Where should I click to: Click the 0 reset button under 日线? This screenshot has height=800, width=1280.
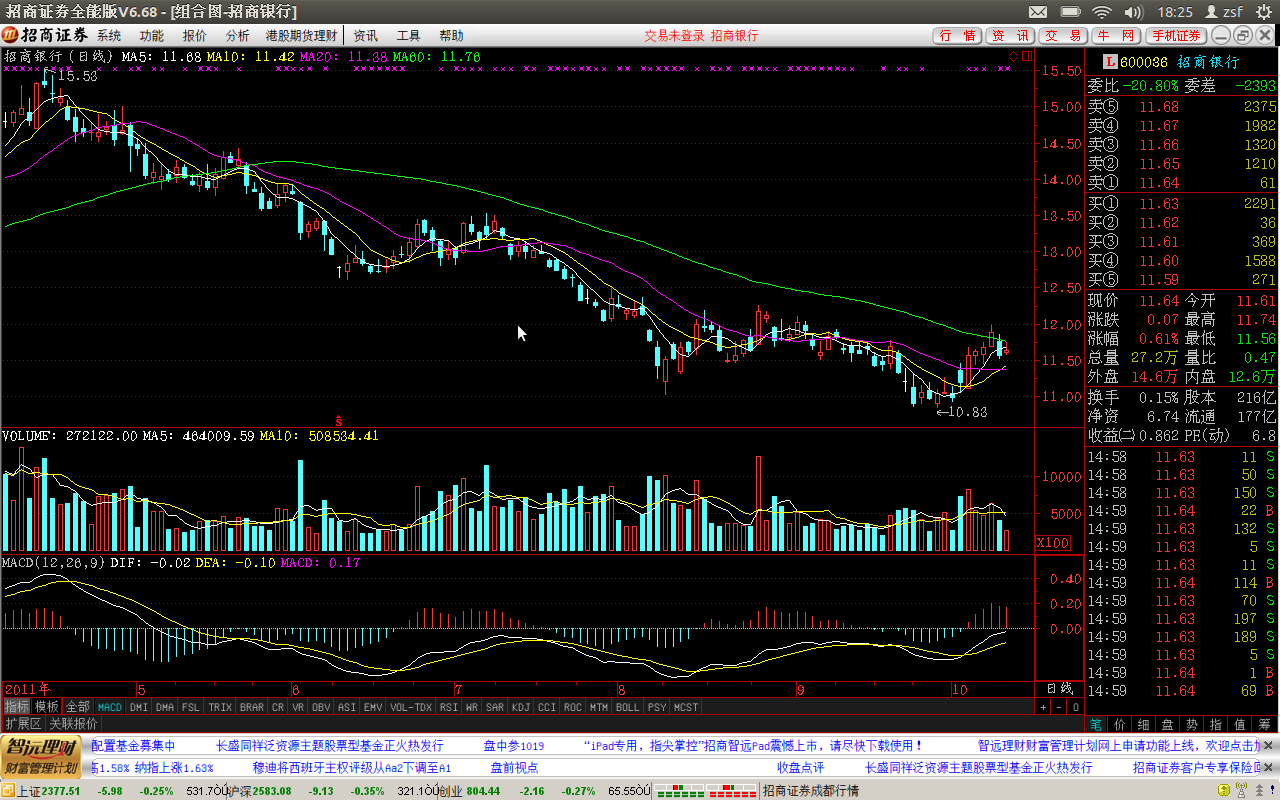(x=1074, y=707)
